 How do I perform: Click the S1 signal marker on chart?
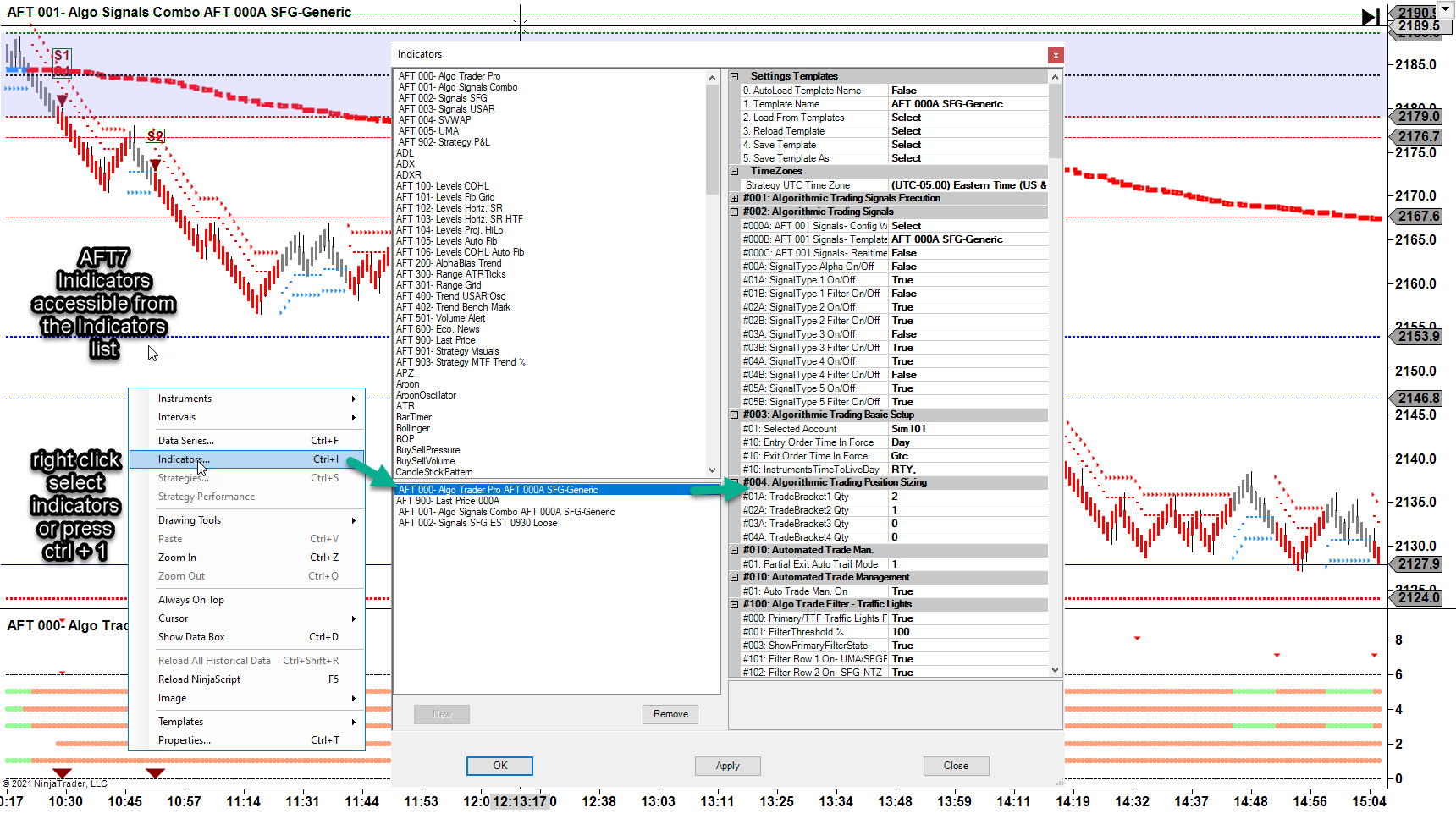click(62, 56)
